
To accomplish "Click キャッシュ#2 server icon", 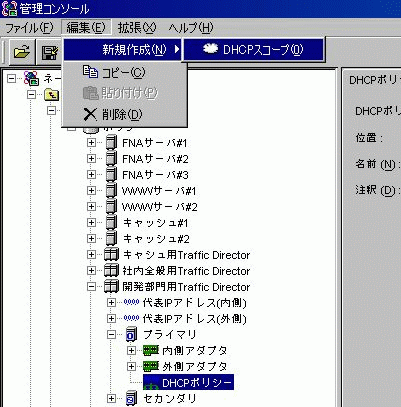I will point(111,239).
